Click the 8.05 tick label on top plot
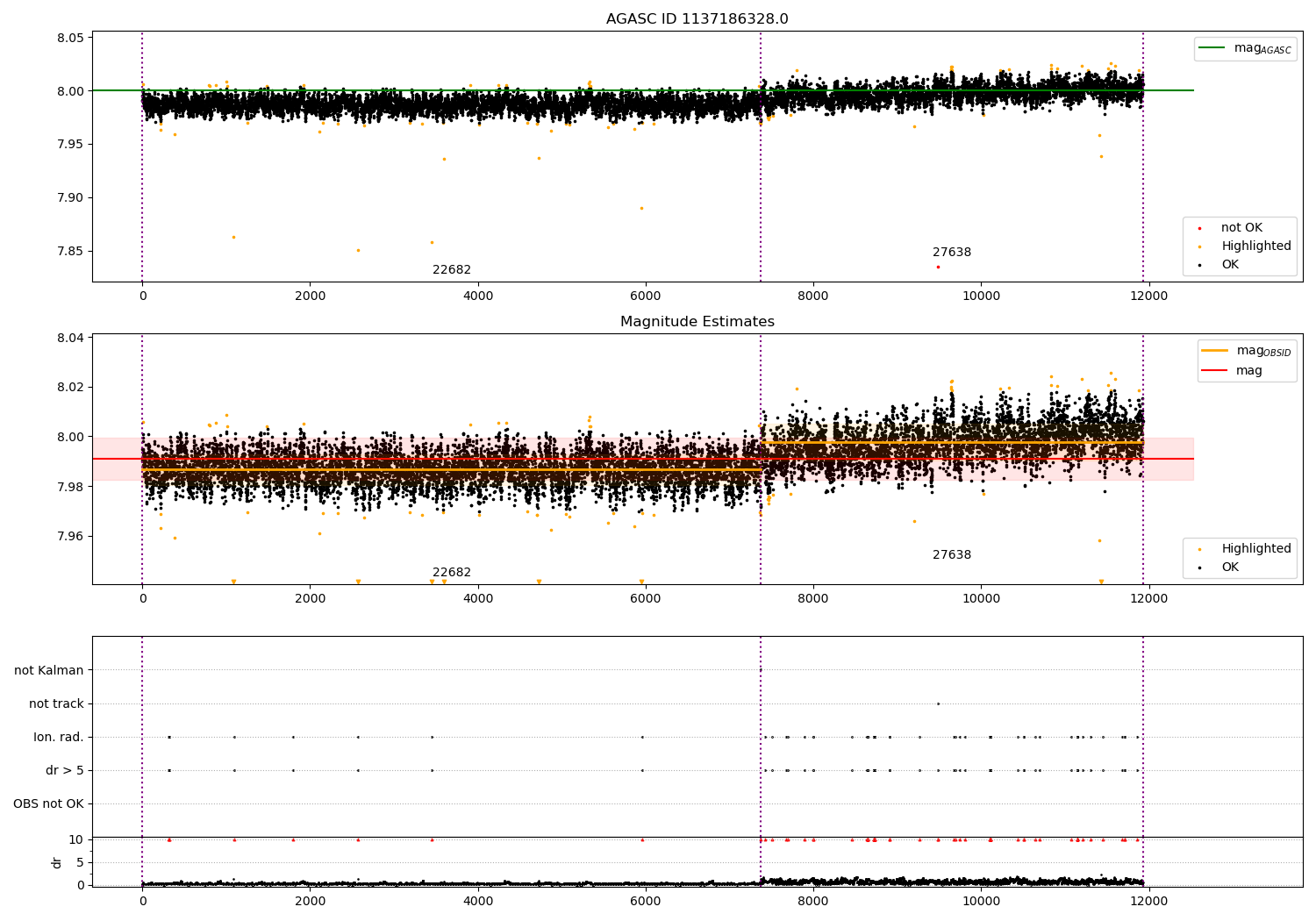The width and height of the screenshot is (1316, 921). [x=71, y=38]
